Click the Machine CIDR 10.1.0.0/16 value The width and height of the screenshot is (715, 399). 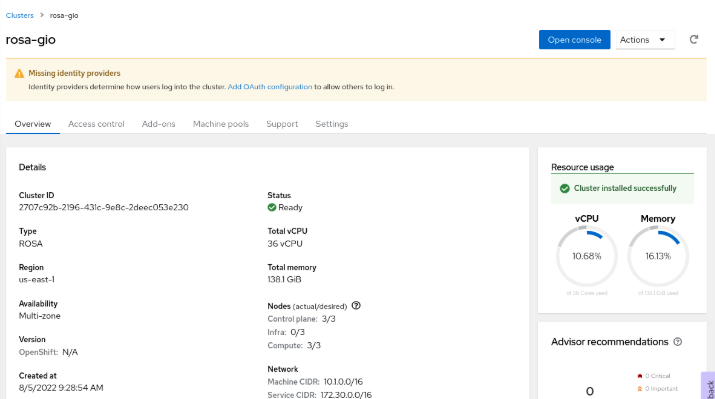(x=343, y=382)
